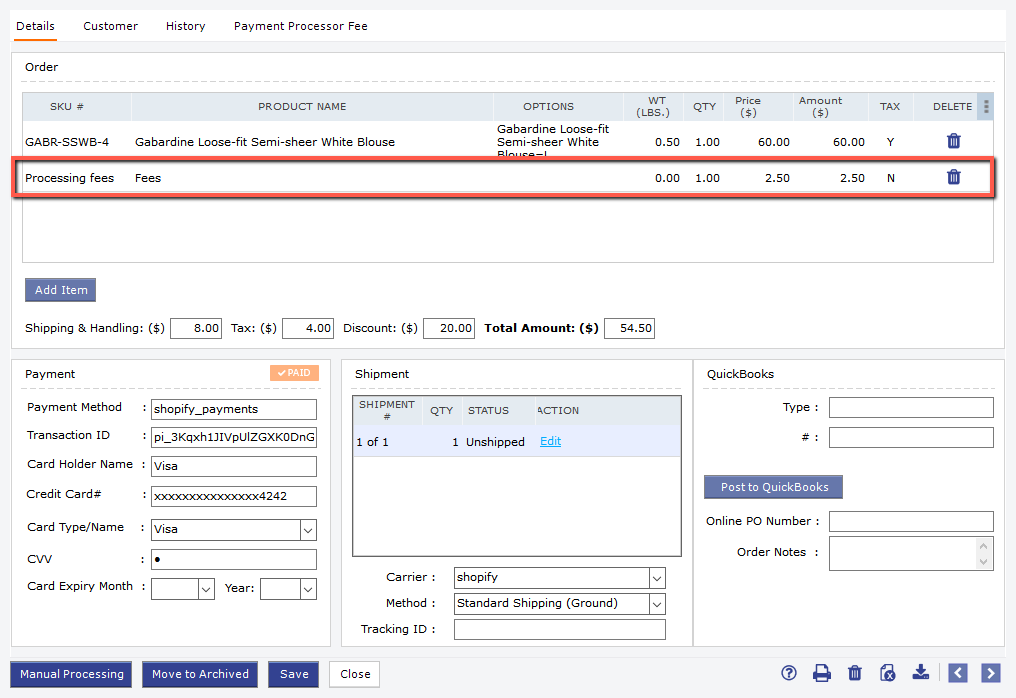The width and height of the screenshot is (1016, 698).
Task: Click the 60.00 price cell
Action: click(x=774, y=142)
